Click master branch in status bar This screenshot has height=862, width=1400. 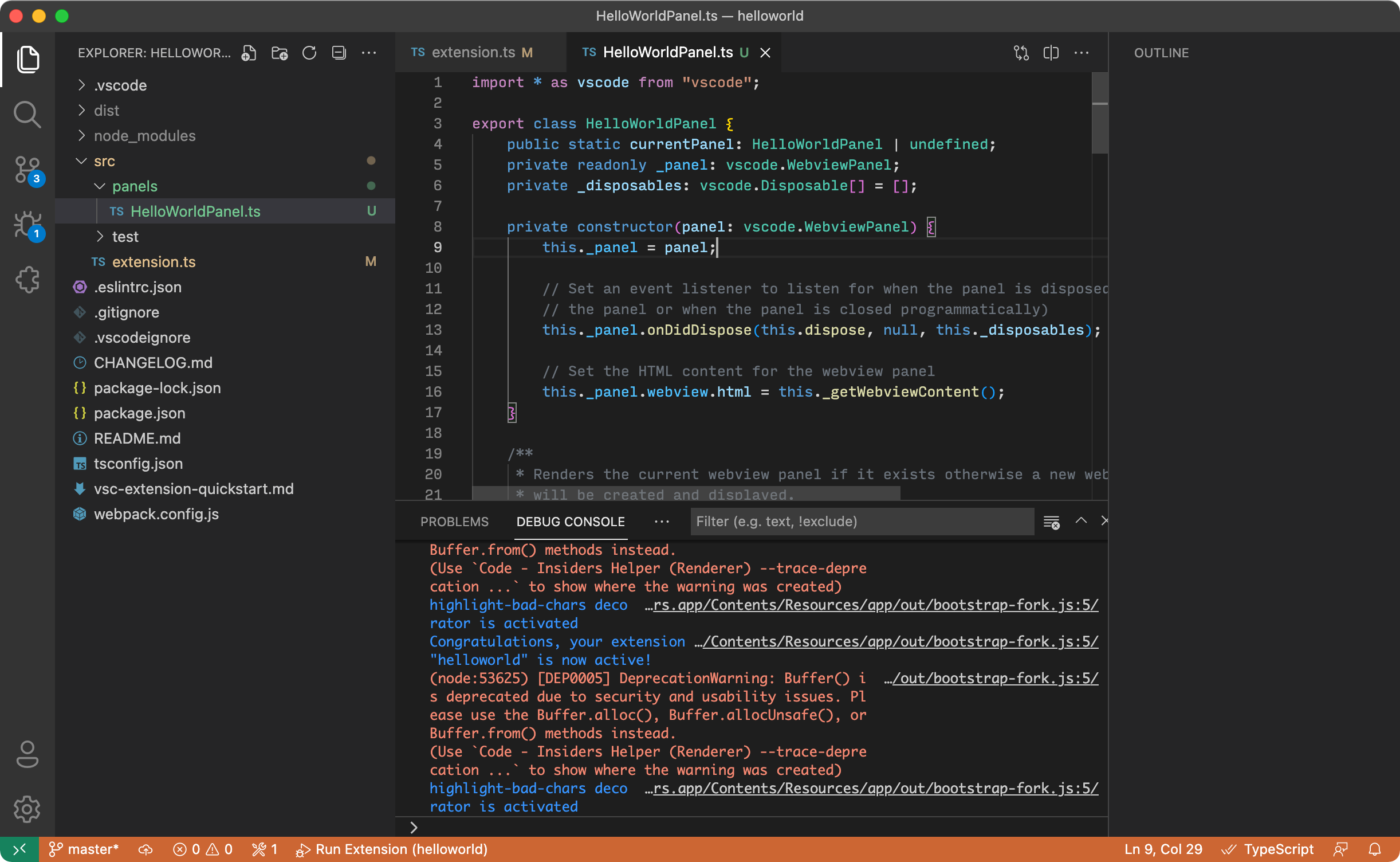85,849
